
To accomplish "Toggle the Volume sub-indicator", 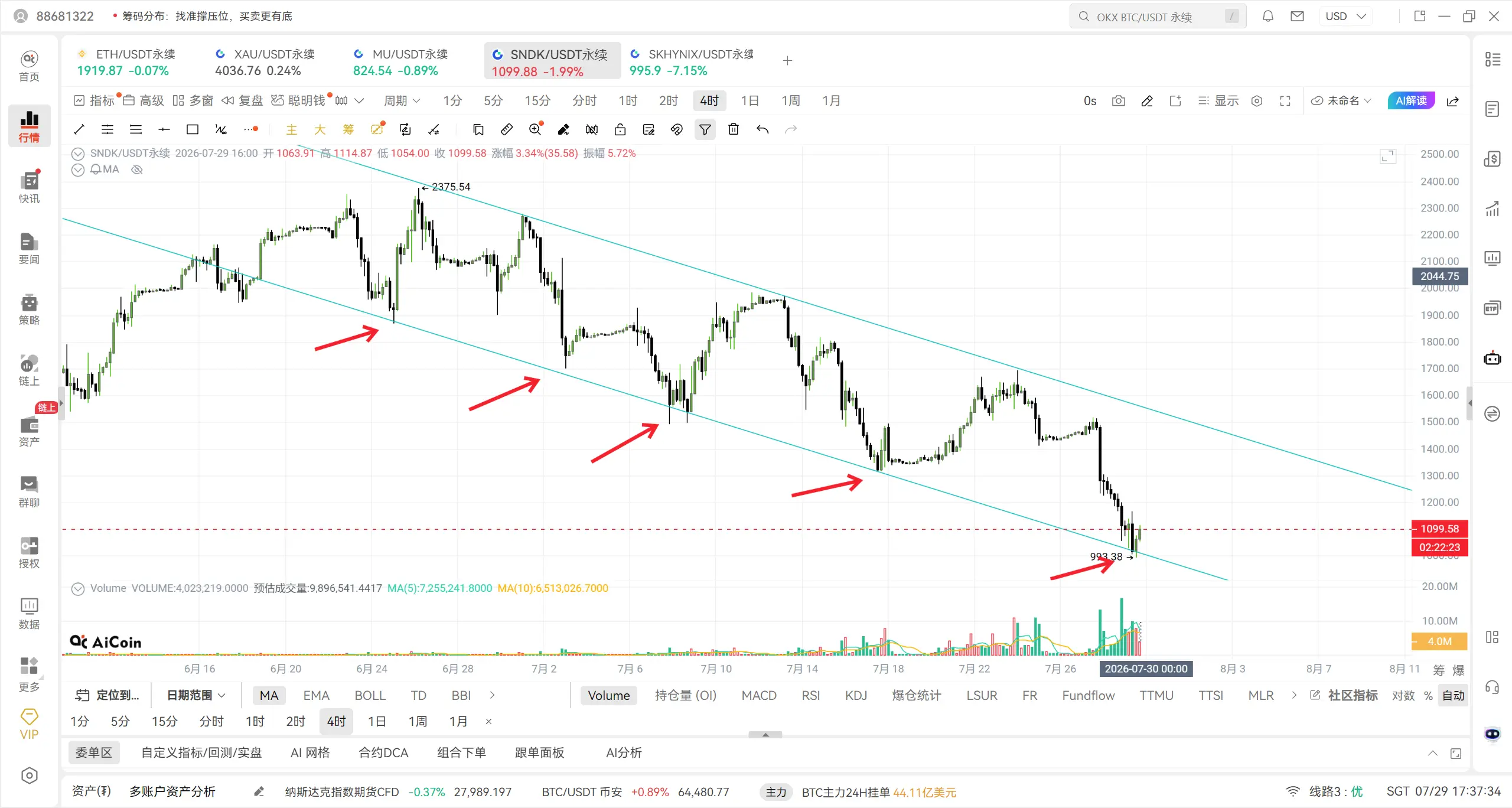I will coord(609,695).
